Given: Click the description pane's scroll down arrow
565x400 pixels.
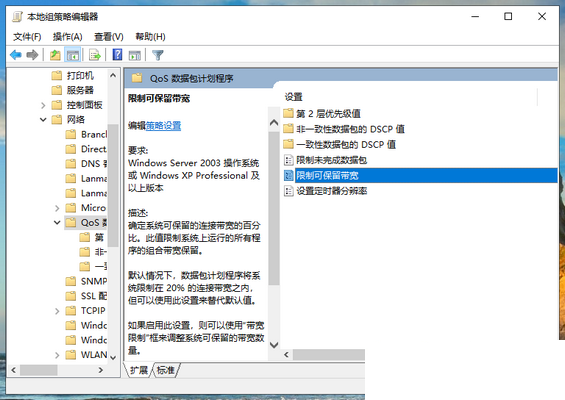Looking at the screenshot, I should (x=274, y=345).
